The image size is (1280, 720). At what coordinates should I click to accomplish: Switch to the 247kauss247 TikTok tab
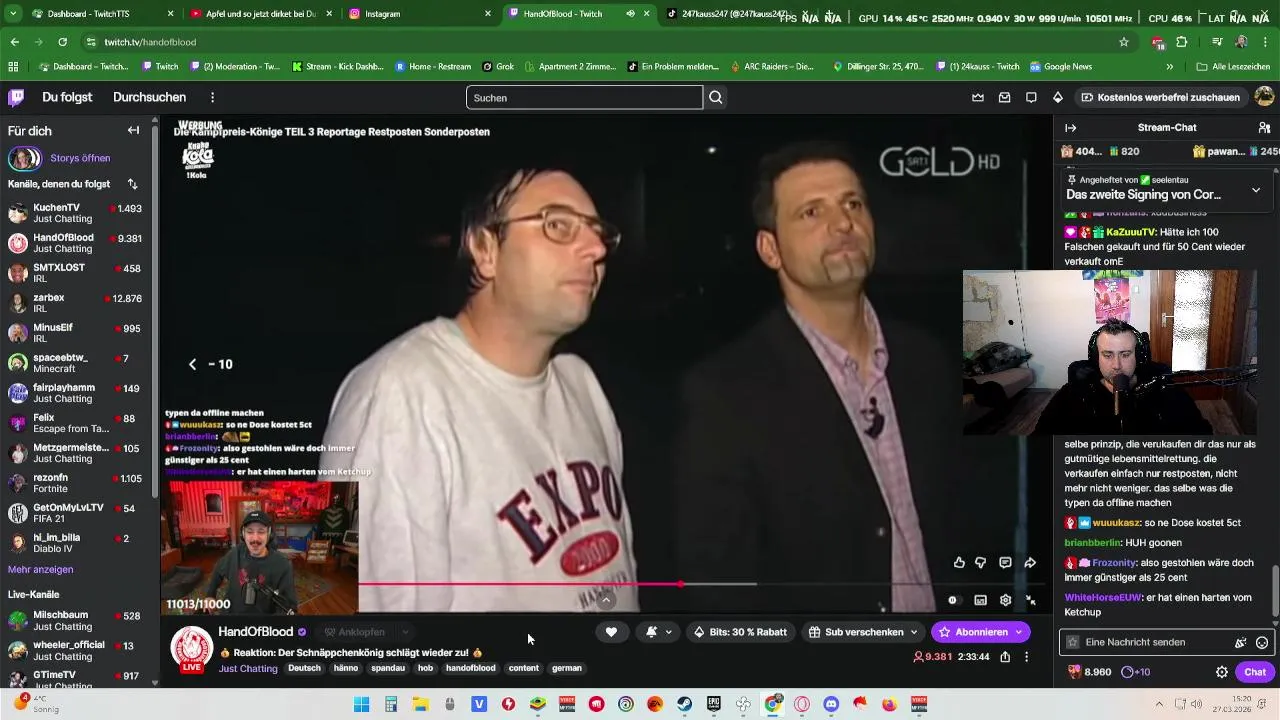pos(735,14)
